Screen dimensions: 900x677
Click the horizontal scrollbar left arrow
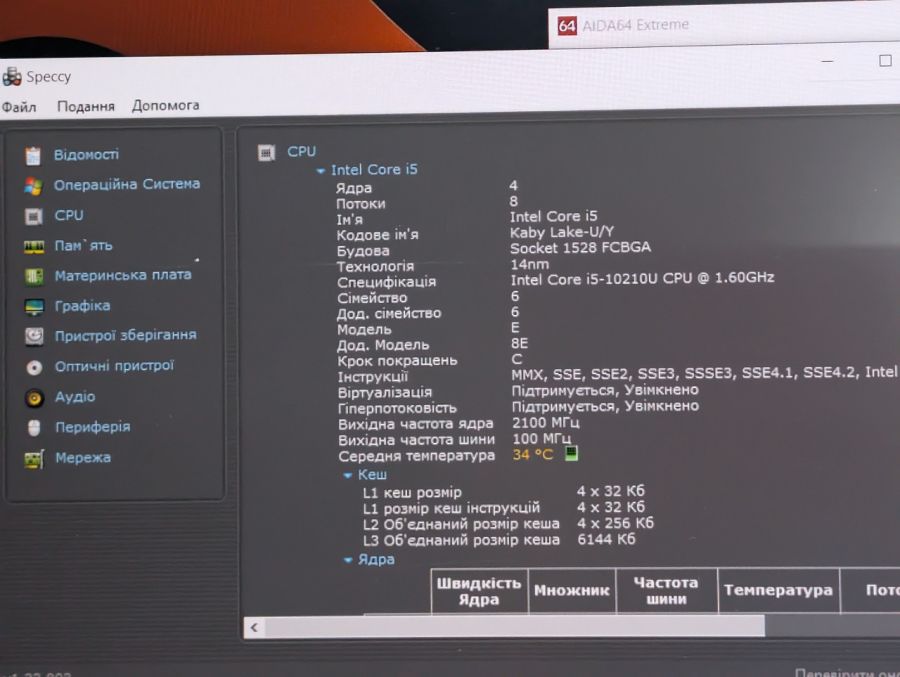tap(254, 628)
